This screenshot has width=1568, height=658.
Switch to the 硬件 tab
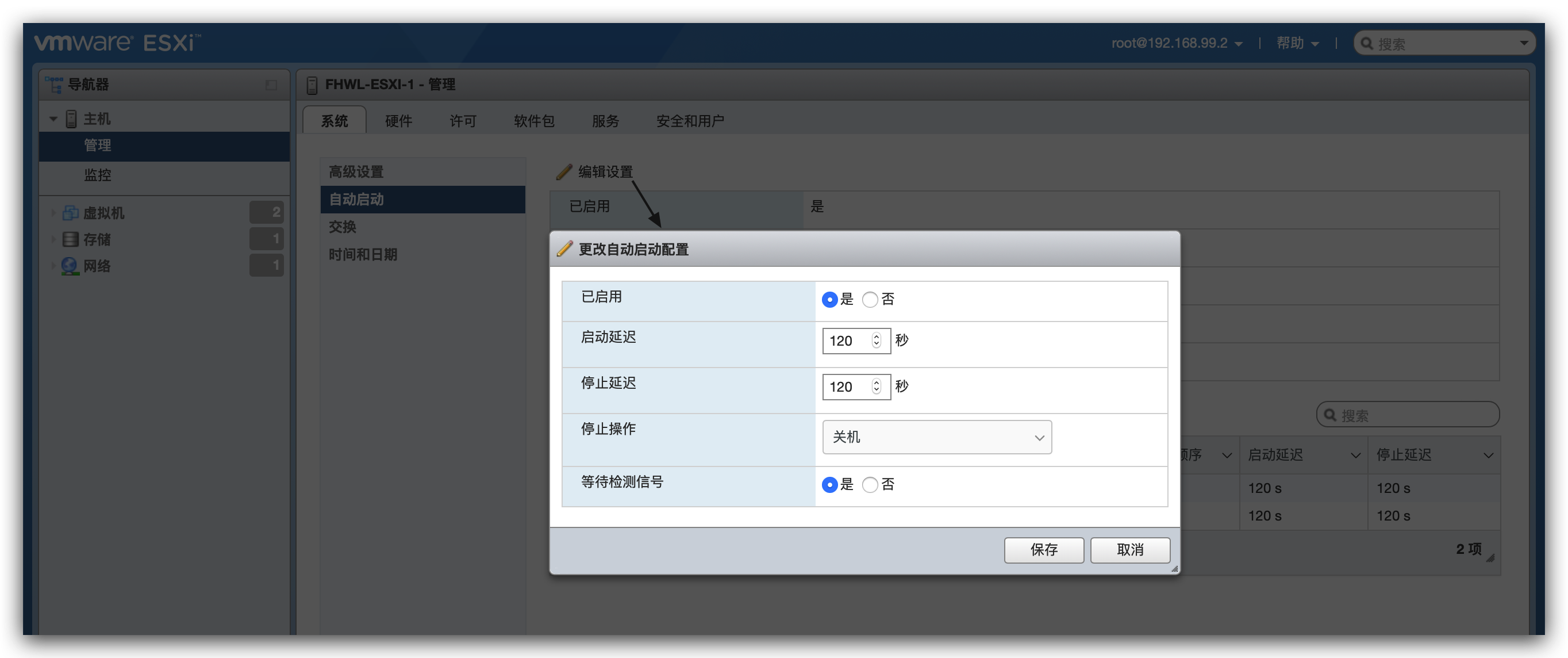pos(399,121)
